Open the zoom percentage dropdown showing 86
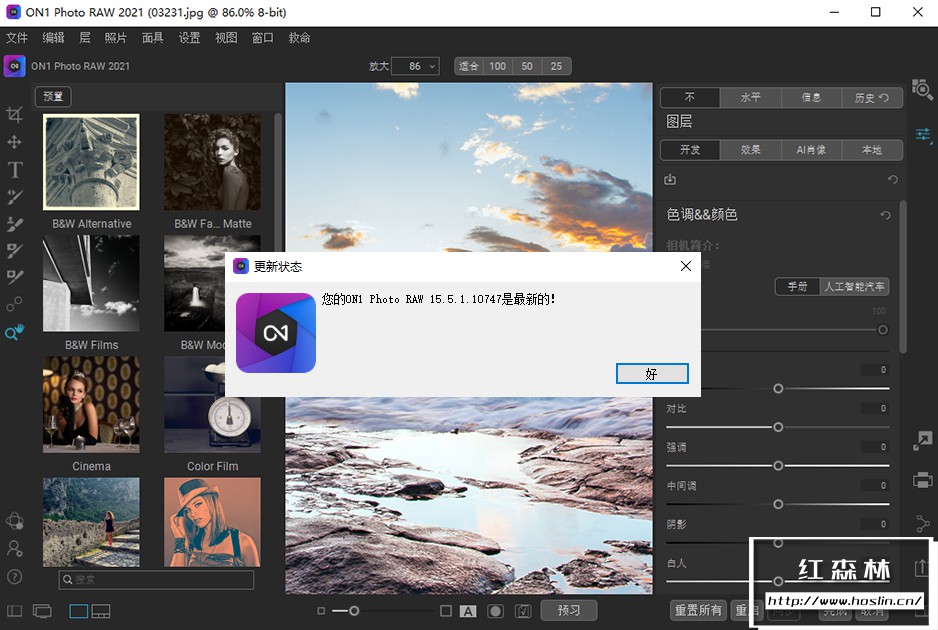This screenshot has width=938, height=630. pos(416,66)
